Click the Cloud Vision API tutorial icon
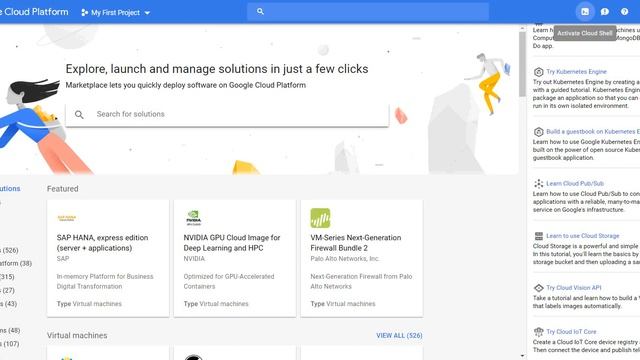The height and width of the screenshot is (360, 640). (538, 288)
